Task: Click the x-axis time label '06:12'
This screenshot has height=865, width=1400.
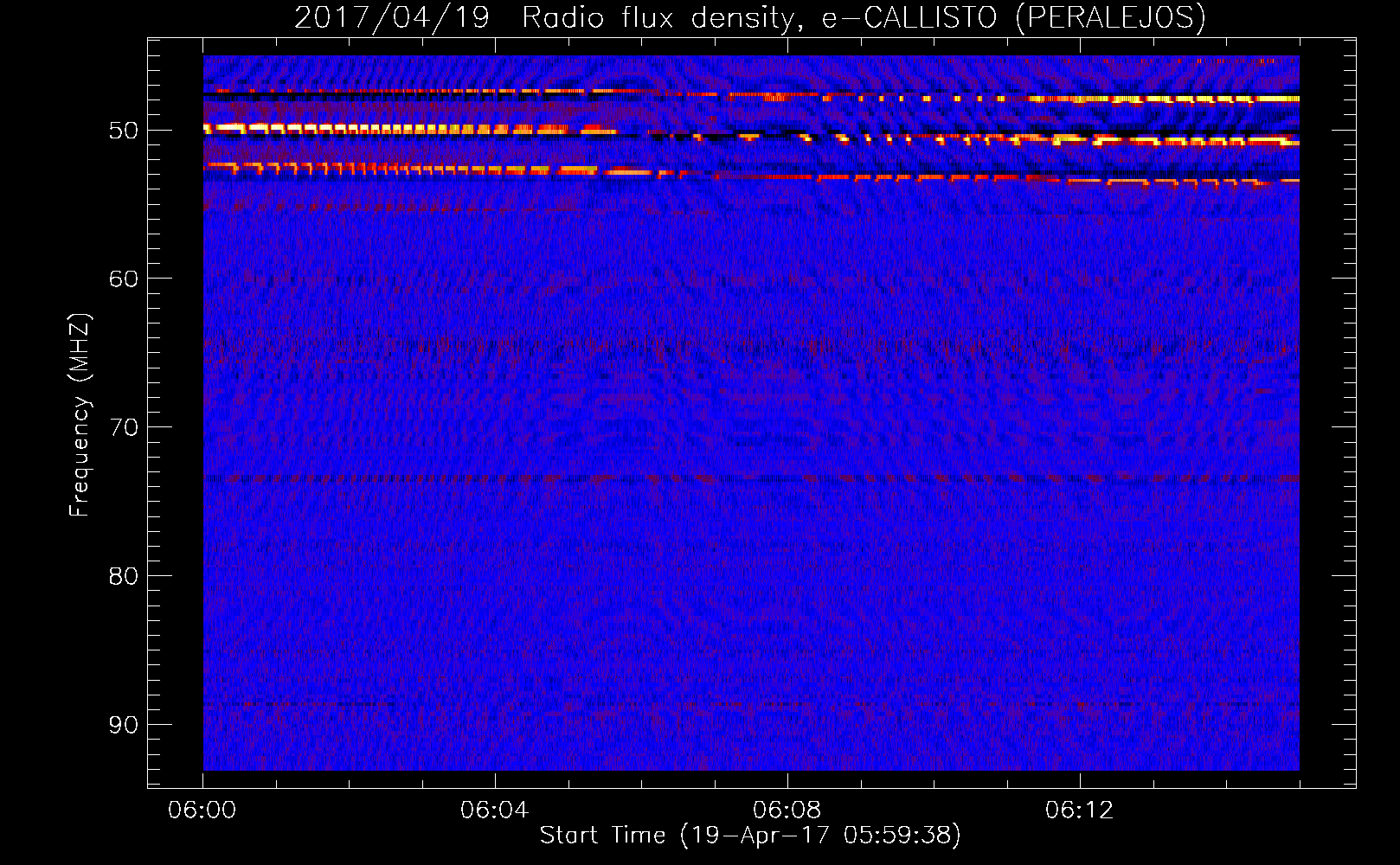Action: coord(1080,810)
